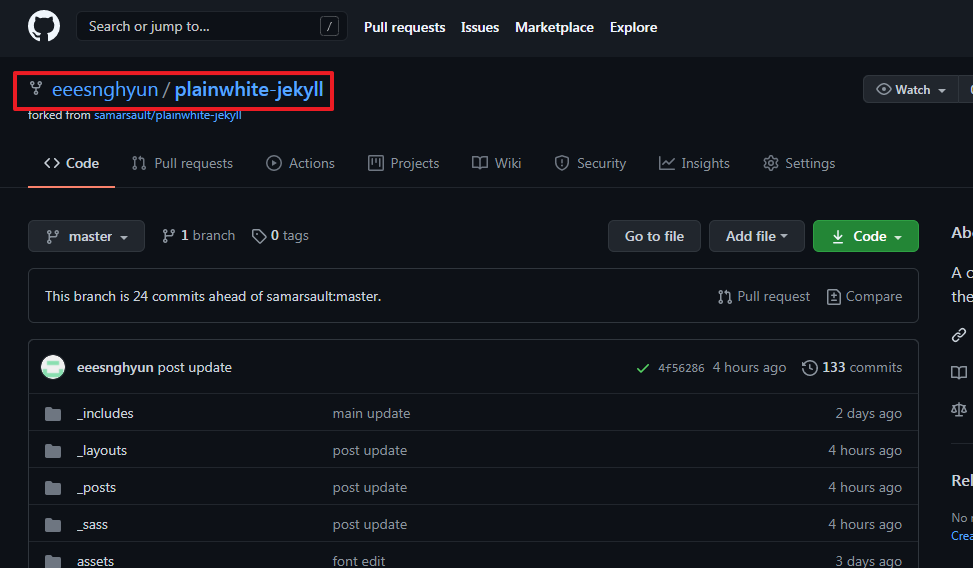This screenshot has width=973, height=568.
Task: Open the _sass folder
Action: point(92,525)
